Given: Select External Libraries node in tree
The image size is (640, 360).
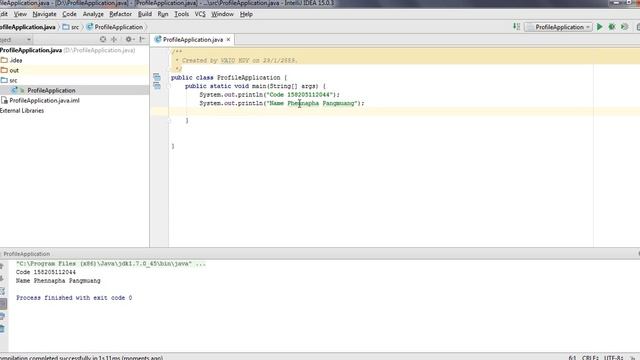Looking at the screenshot, I should (22, 111).
